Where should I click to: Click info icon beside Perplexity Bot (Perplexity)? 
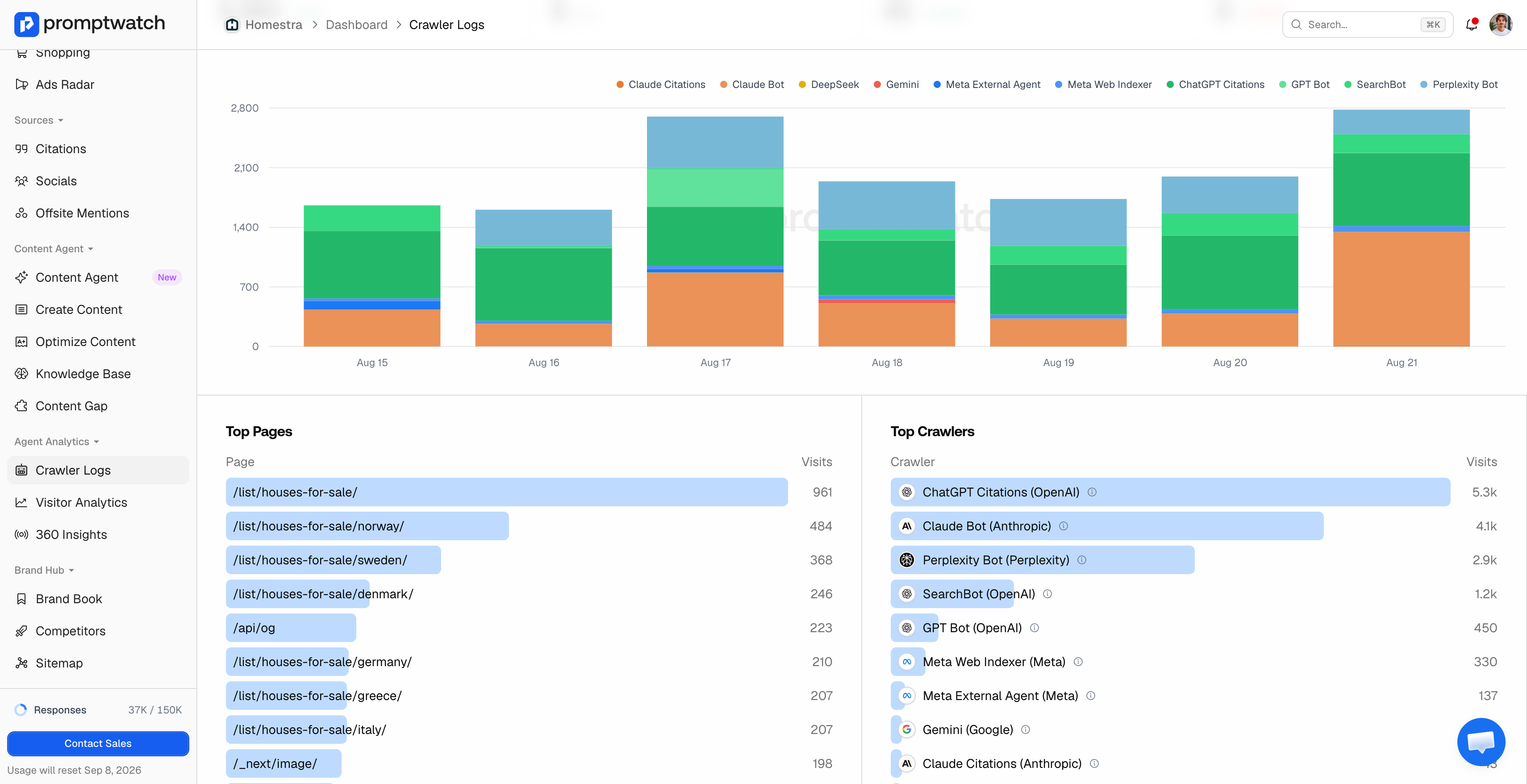tap(1082, 560)
